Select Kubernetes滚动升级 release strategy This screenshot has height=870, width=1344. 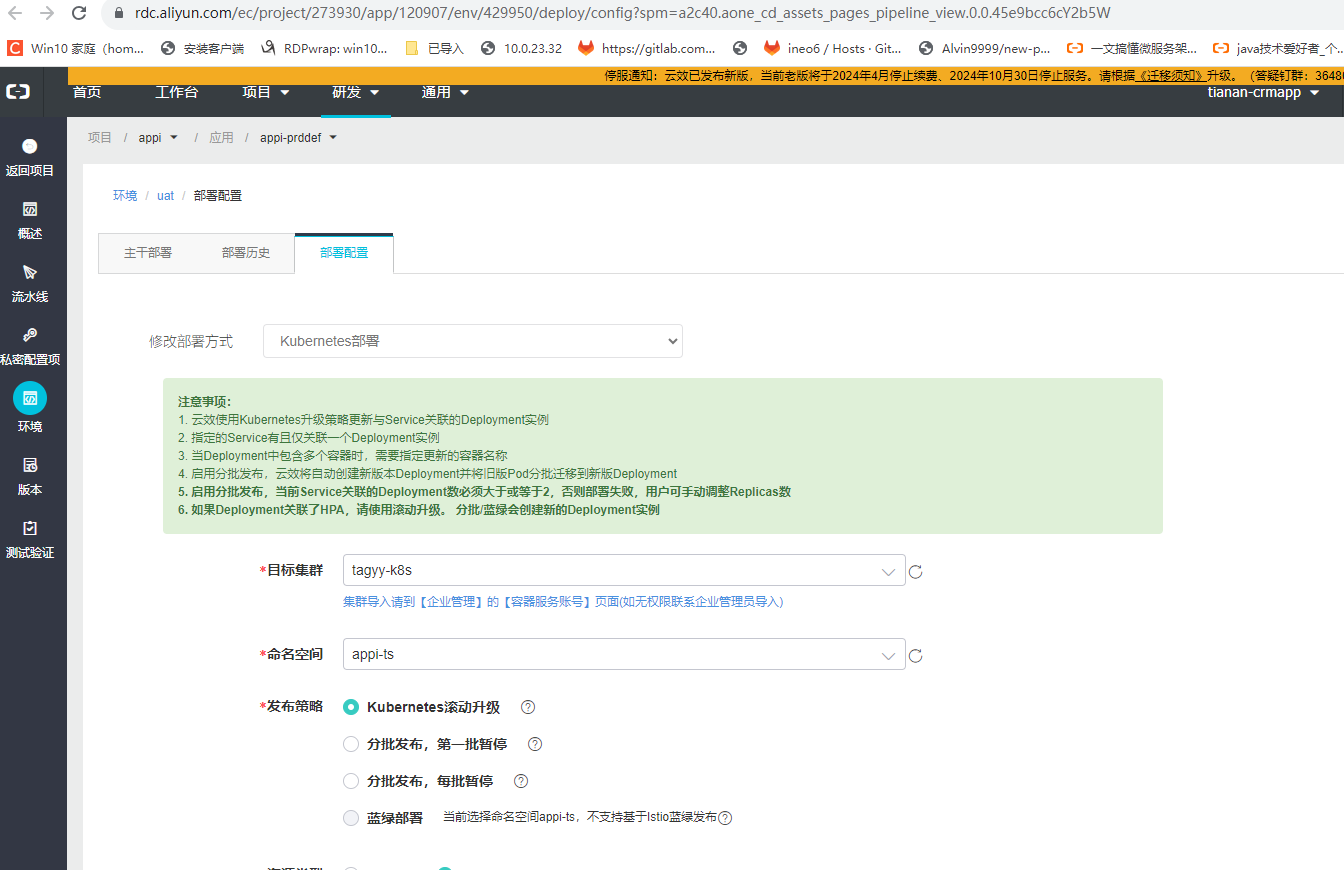tap(351, 707)
